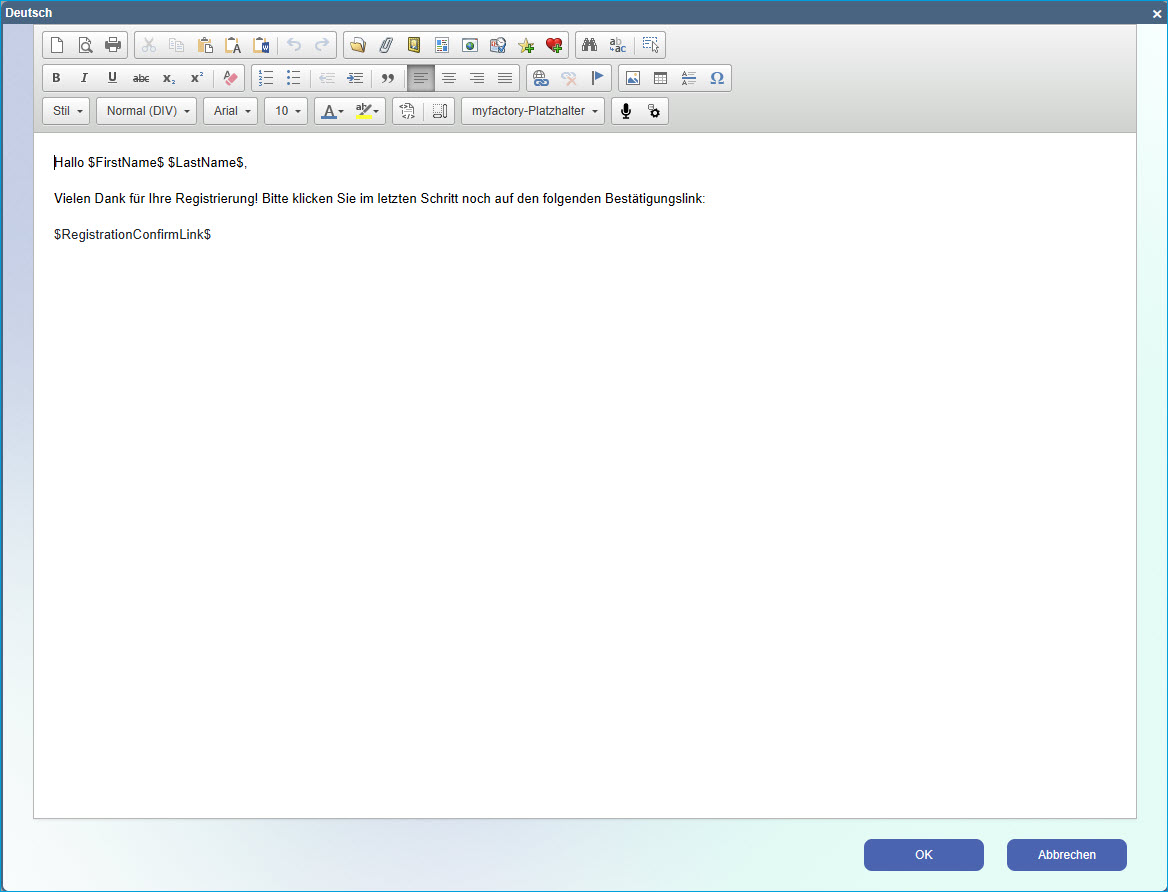The width and height of the screenshot is (1168, 892).
Task: Align text left
Action: coord(421,78)
